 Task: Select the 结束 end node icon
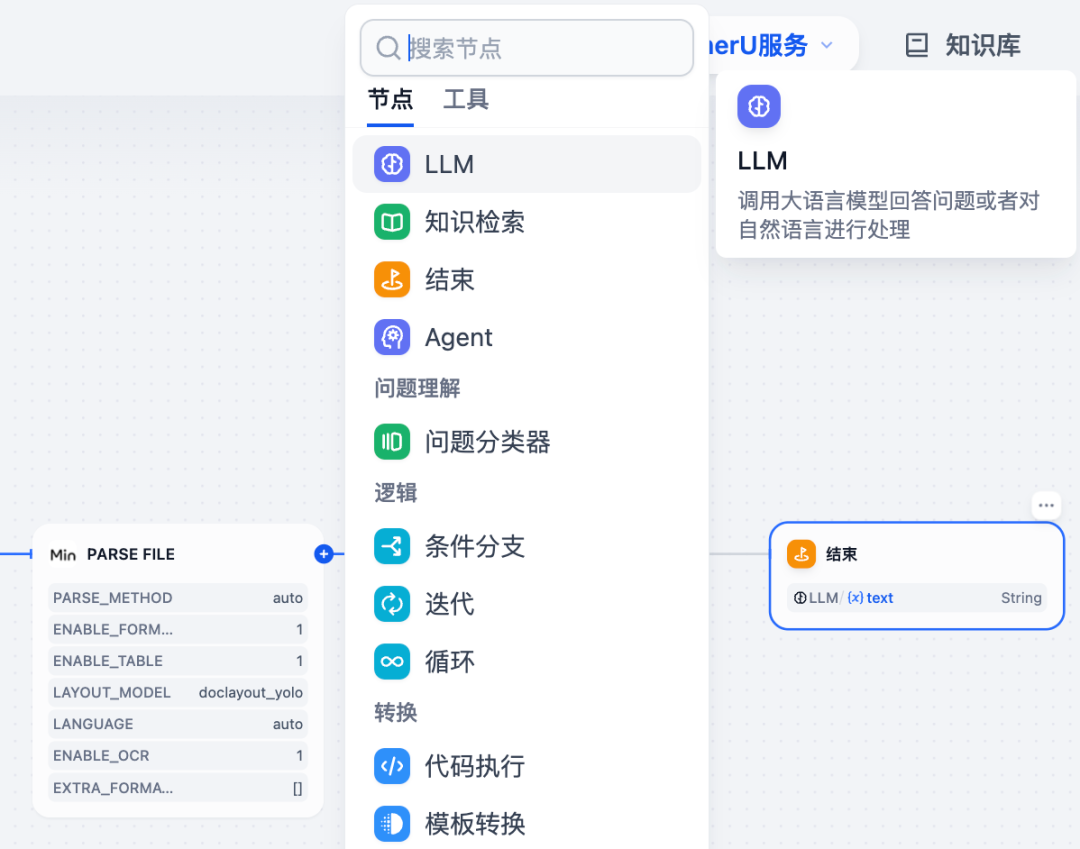[391, 280]
